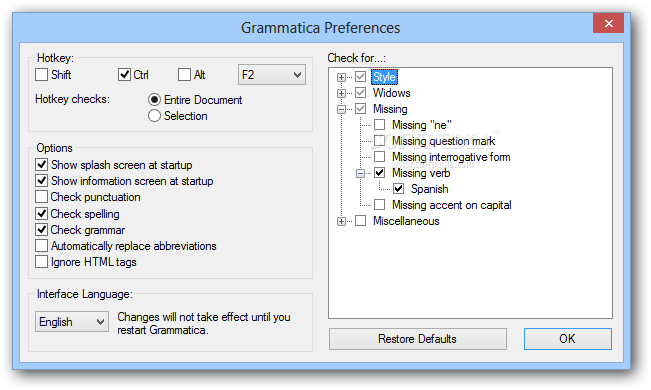Select the Missing tree item label
The width and height of the screenshot is (651, 390).
[x=390, y=109]
